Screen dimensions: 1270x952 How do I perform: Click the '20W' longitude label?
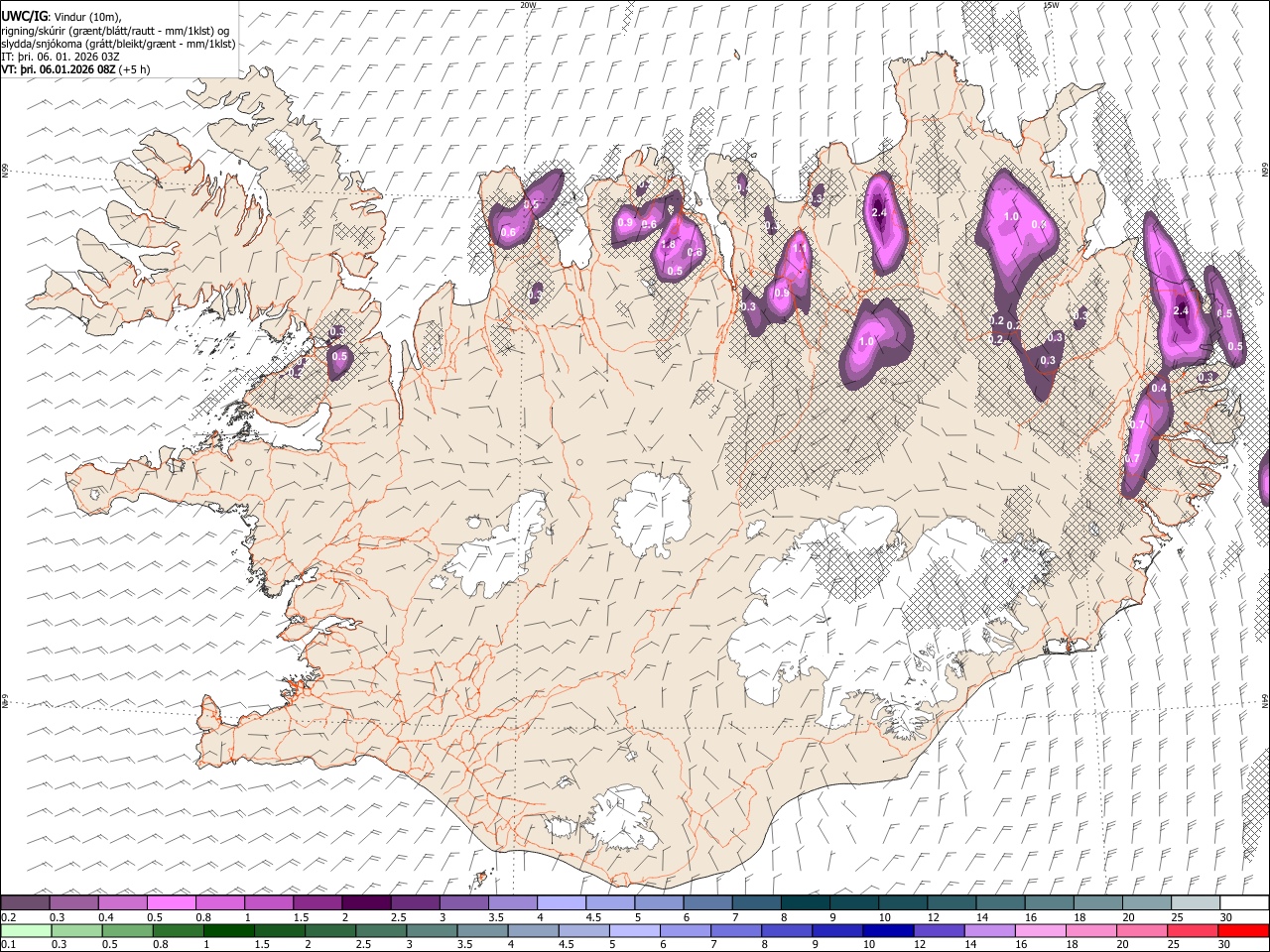528,5
